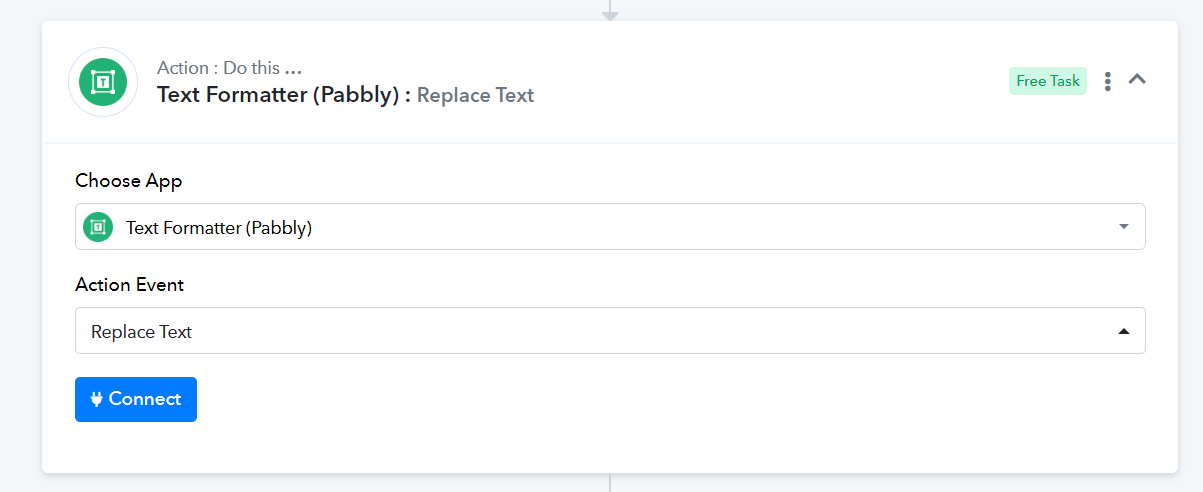Screen dimensions: 1203x492
Task: Click "Text Formatter (Pabbly)" text inside the app selector
Action: click(219, 228)
